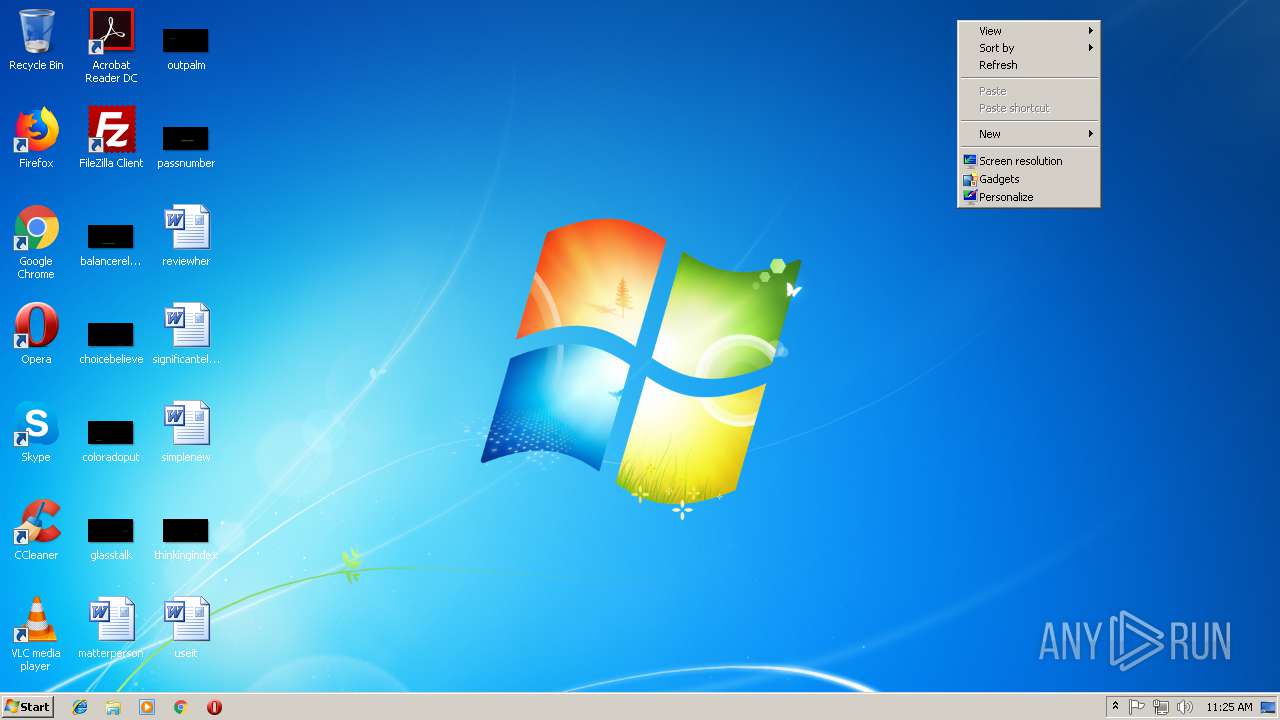Viewport: 1280px width, 720px height.
Task: Expand the Sort by submenu
Action: click(1029, 48)
